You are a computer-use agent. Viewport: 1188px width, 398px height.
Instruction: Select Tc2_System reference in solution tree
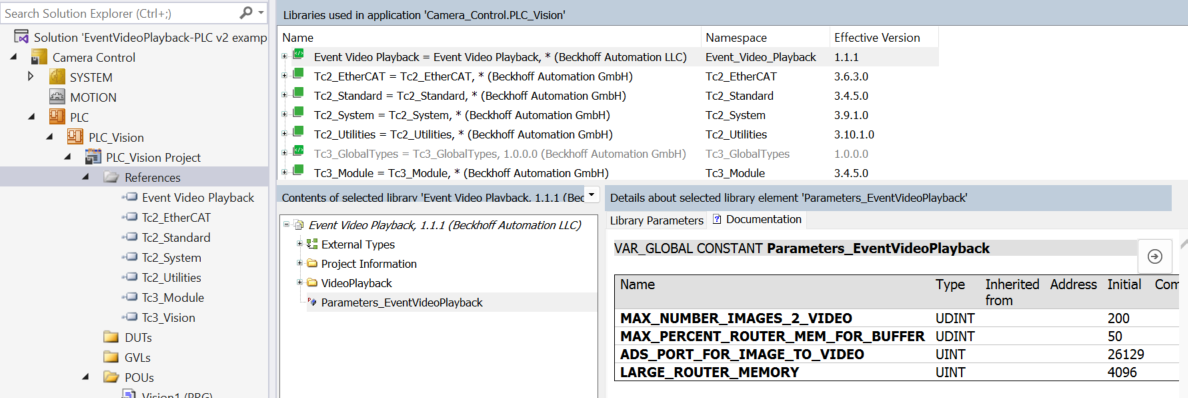point(171,258)
